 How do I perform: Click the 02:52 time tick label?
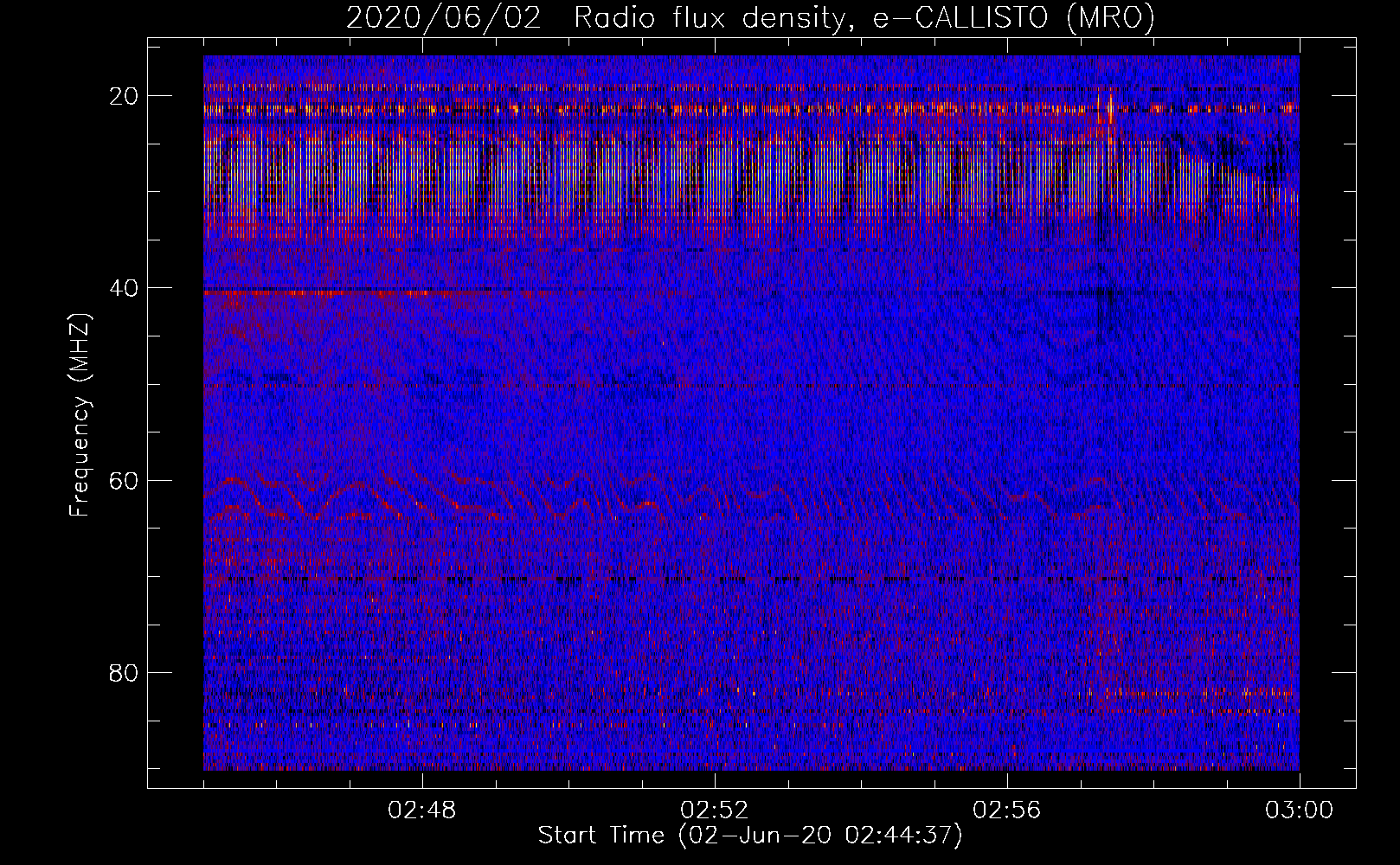click(x=715, y=811)
